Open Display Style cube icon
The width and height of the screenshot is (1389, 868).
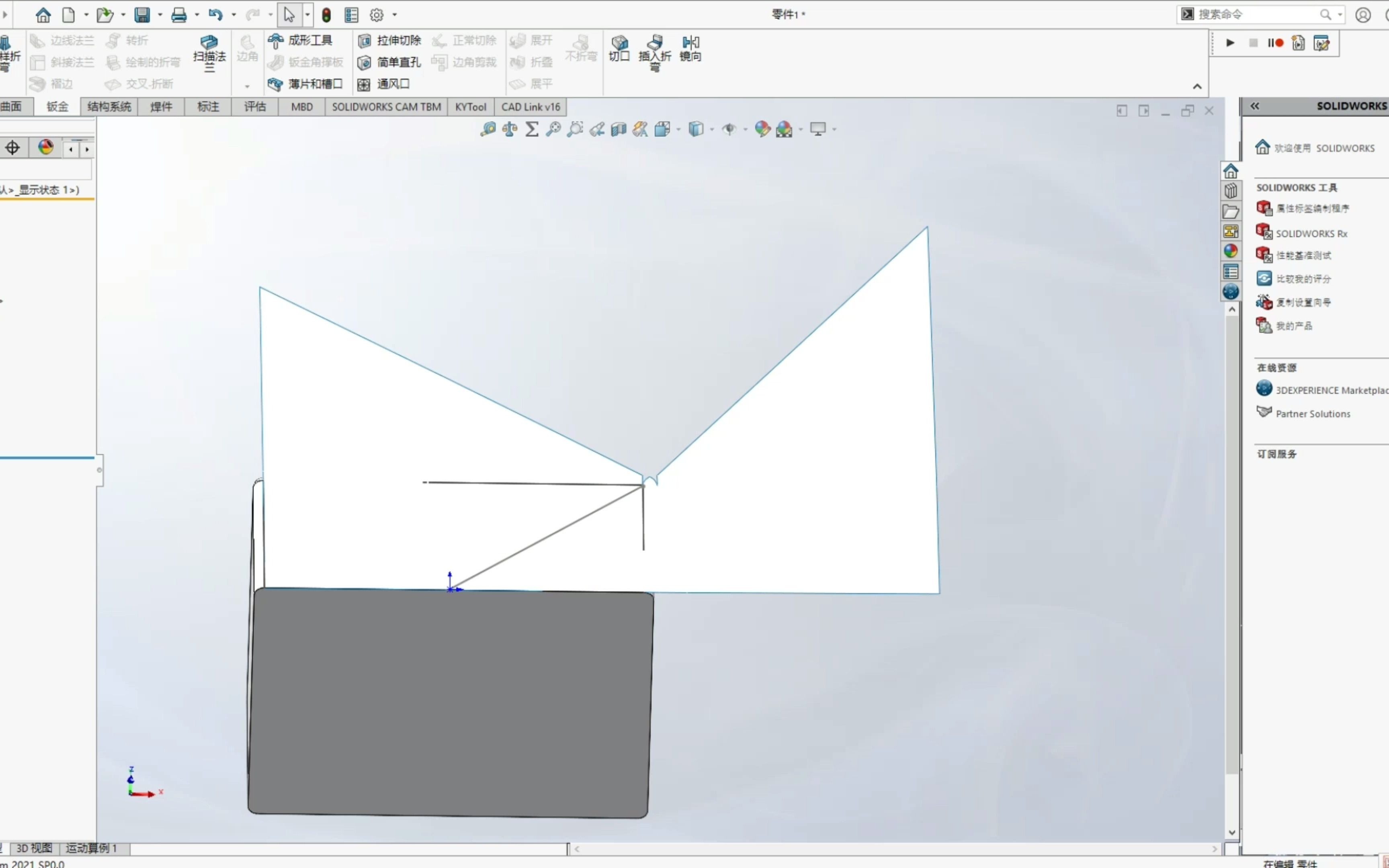696,129
